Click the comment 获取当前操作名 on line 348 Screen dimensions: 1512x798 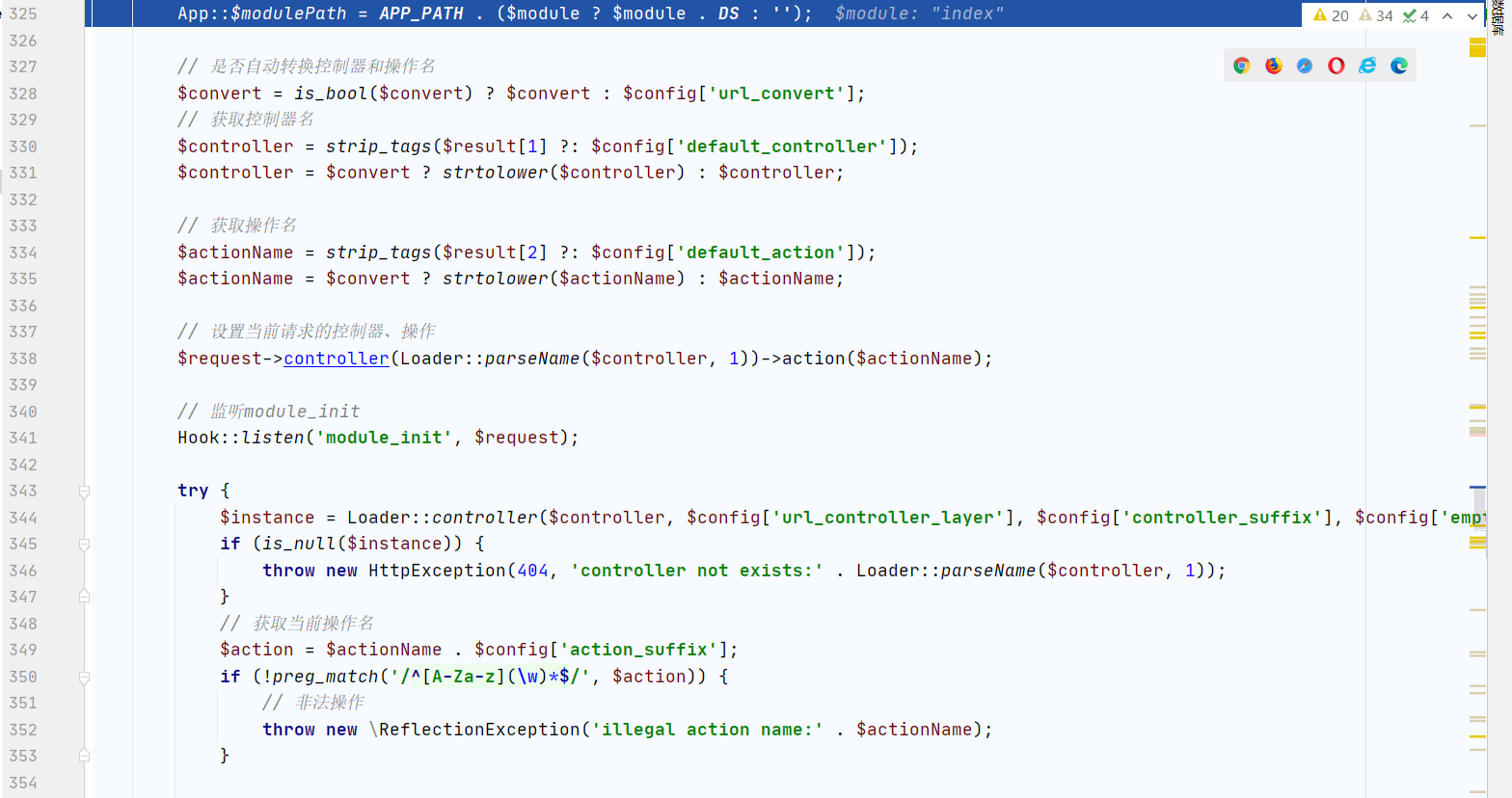297,624
